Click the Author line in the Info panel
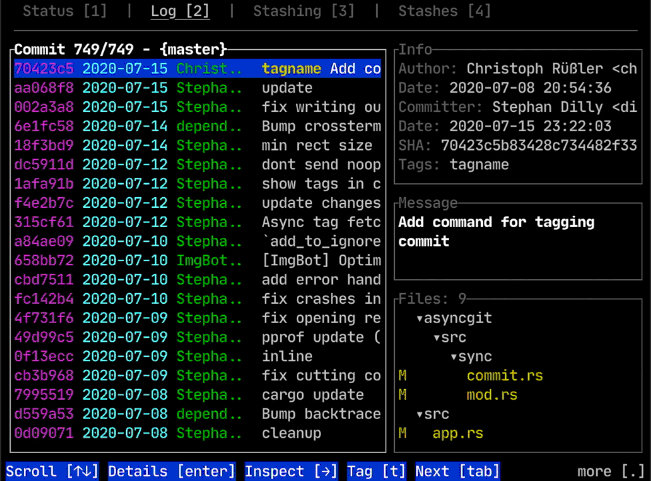The width and height of the screenshot is (651, 481). pyautogui.click(x=518, y=68)
